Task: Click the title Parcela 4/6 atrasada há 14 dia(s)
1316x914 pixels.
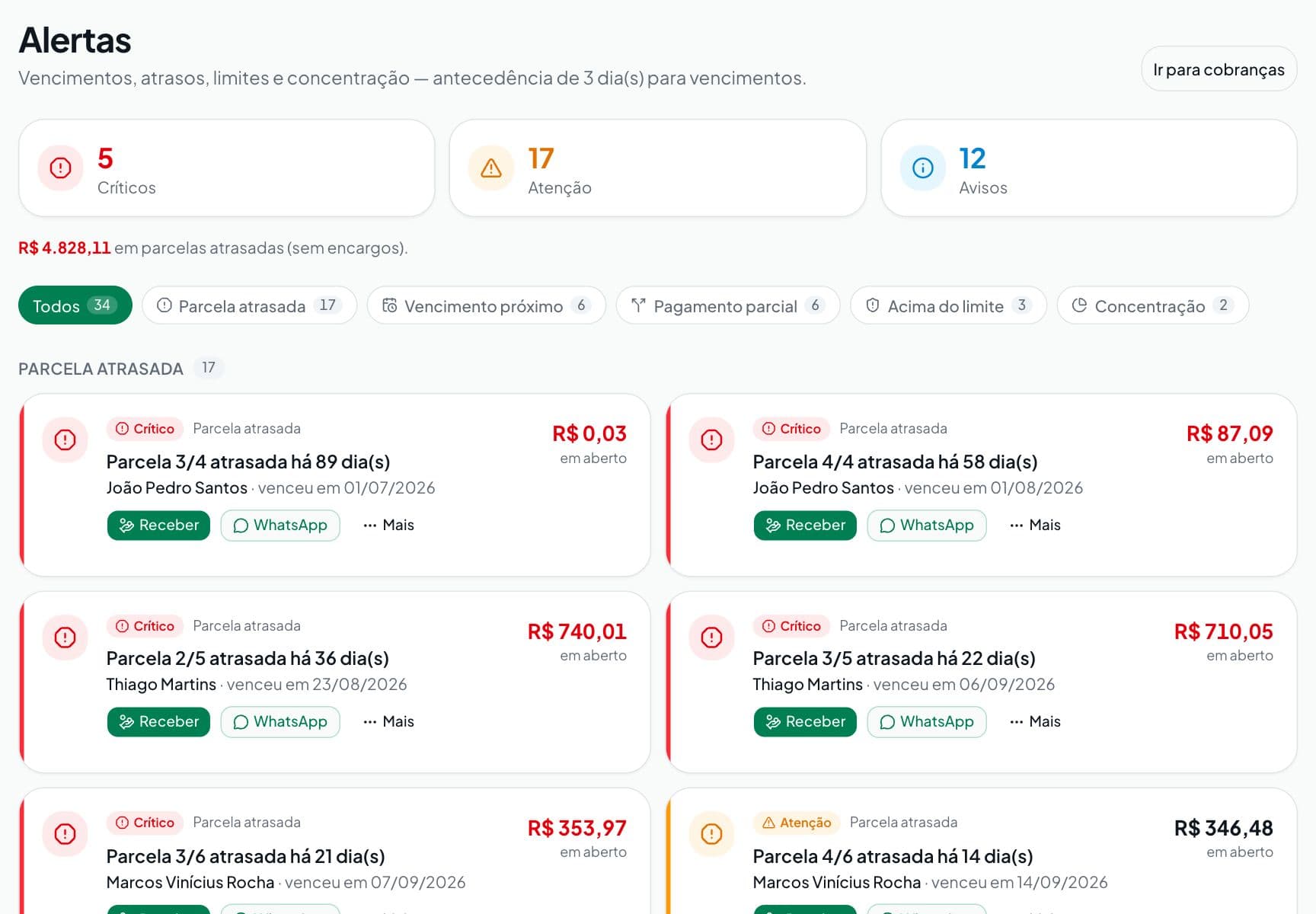Action: tap(893, 856)
